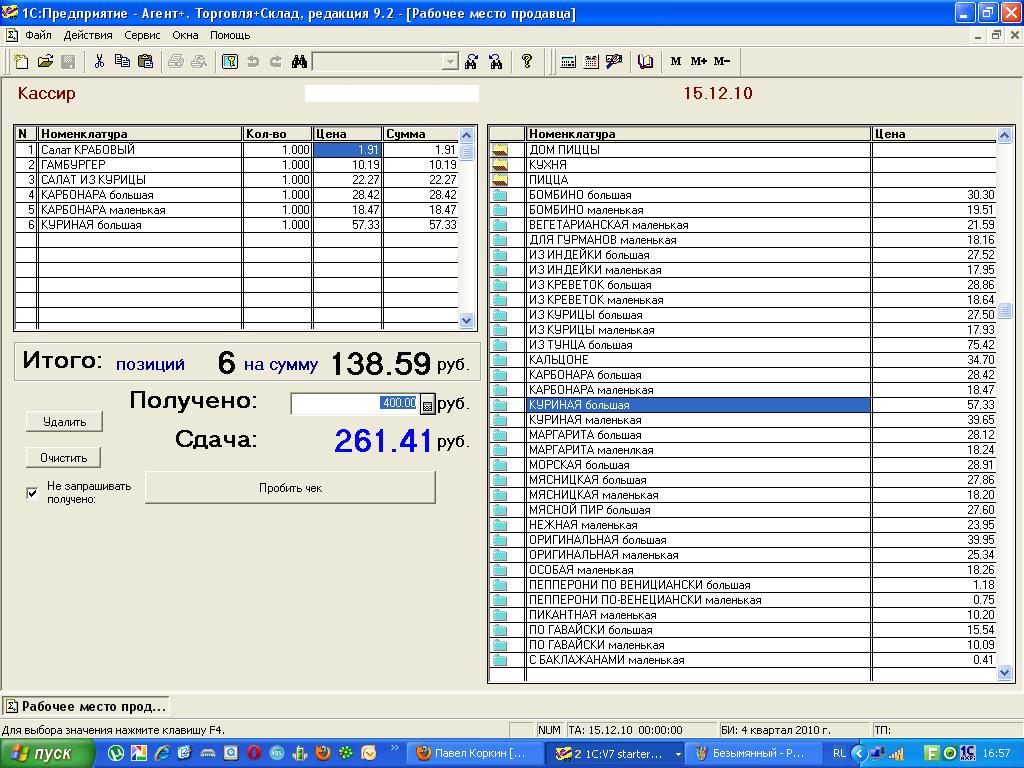
Task: Launch uTorrent from quick launch
Action: pyautogui.click(x=116, y=753)
